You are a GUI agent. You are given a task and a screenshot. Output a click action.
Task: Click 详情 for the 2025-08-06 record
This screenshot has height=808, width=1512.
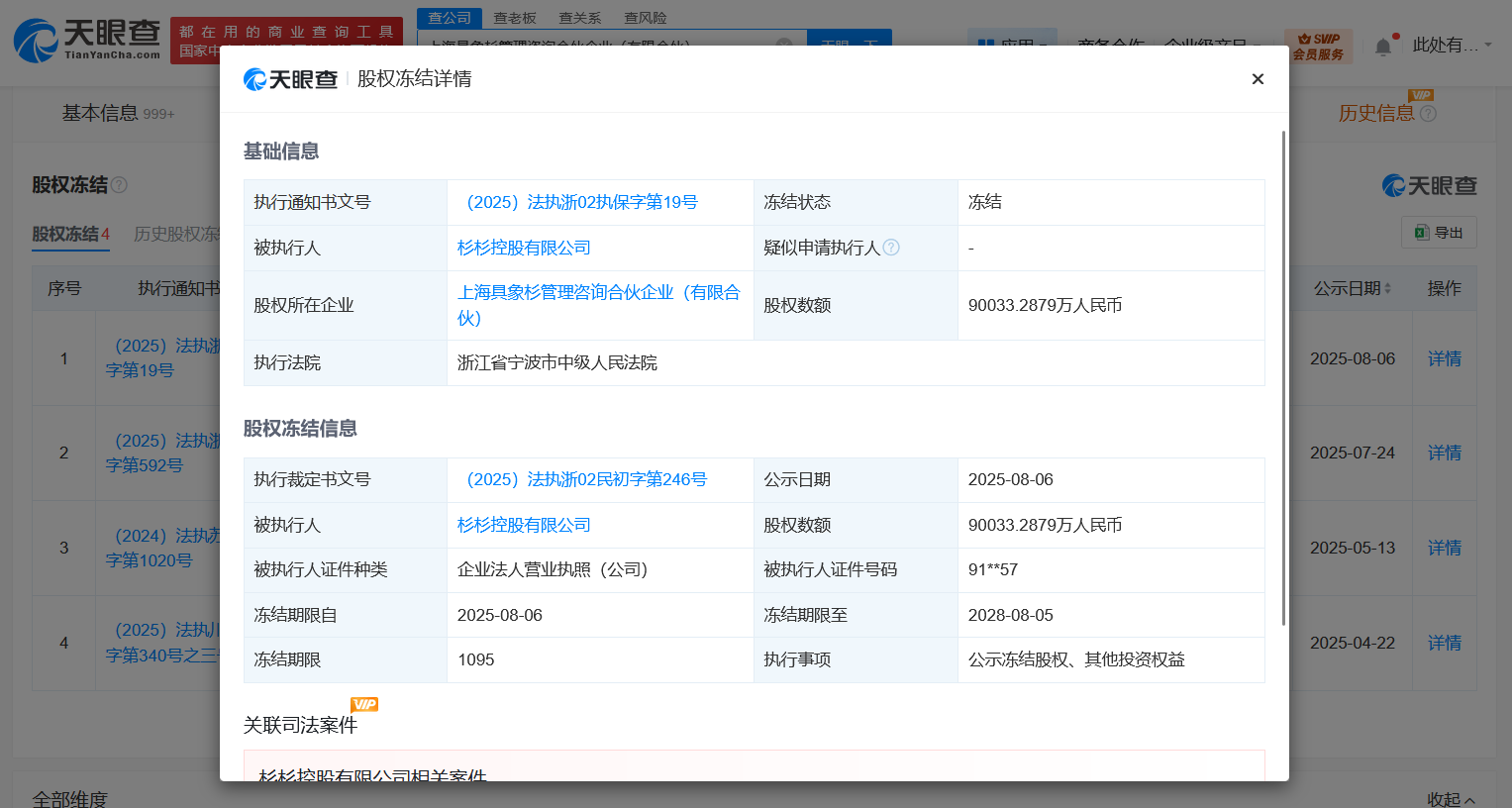[1443, 358]
